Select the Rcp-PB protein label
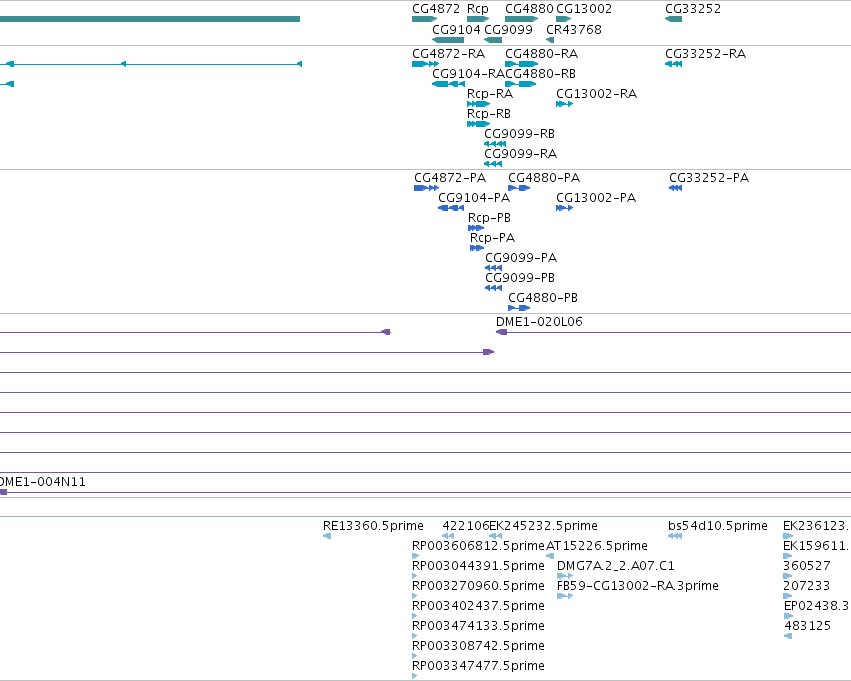This screenshot has width=851, height=681. (x=490, y=218)
